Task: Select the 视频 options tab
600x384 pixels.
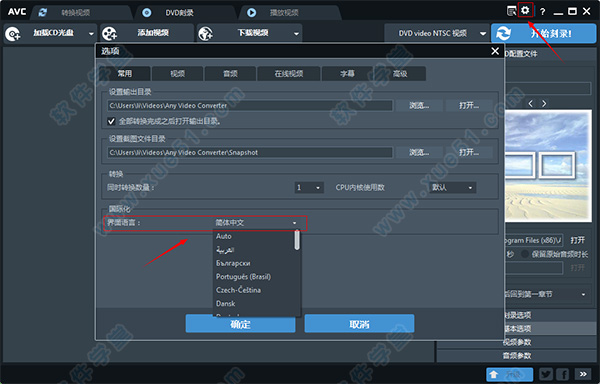Action: [178, 73]
